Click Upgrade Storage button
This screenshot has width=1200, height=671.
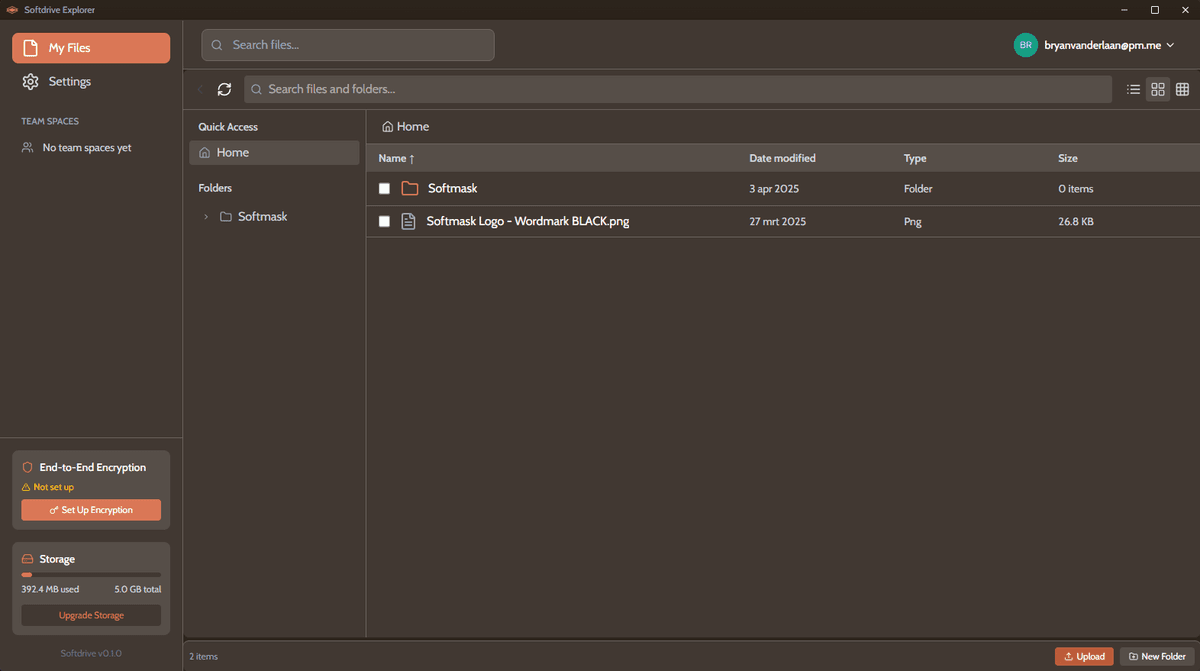[91, 615]
